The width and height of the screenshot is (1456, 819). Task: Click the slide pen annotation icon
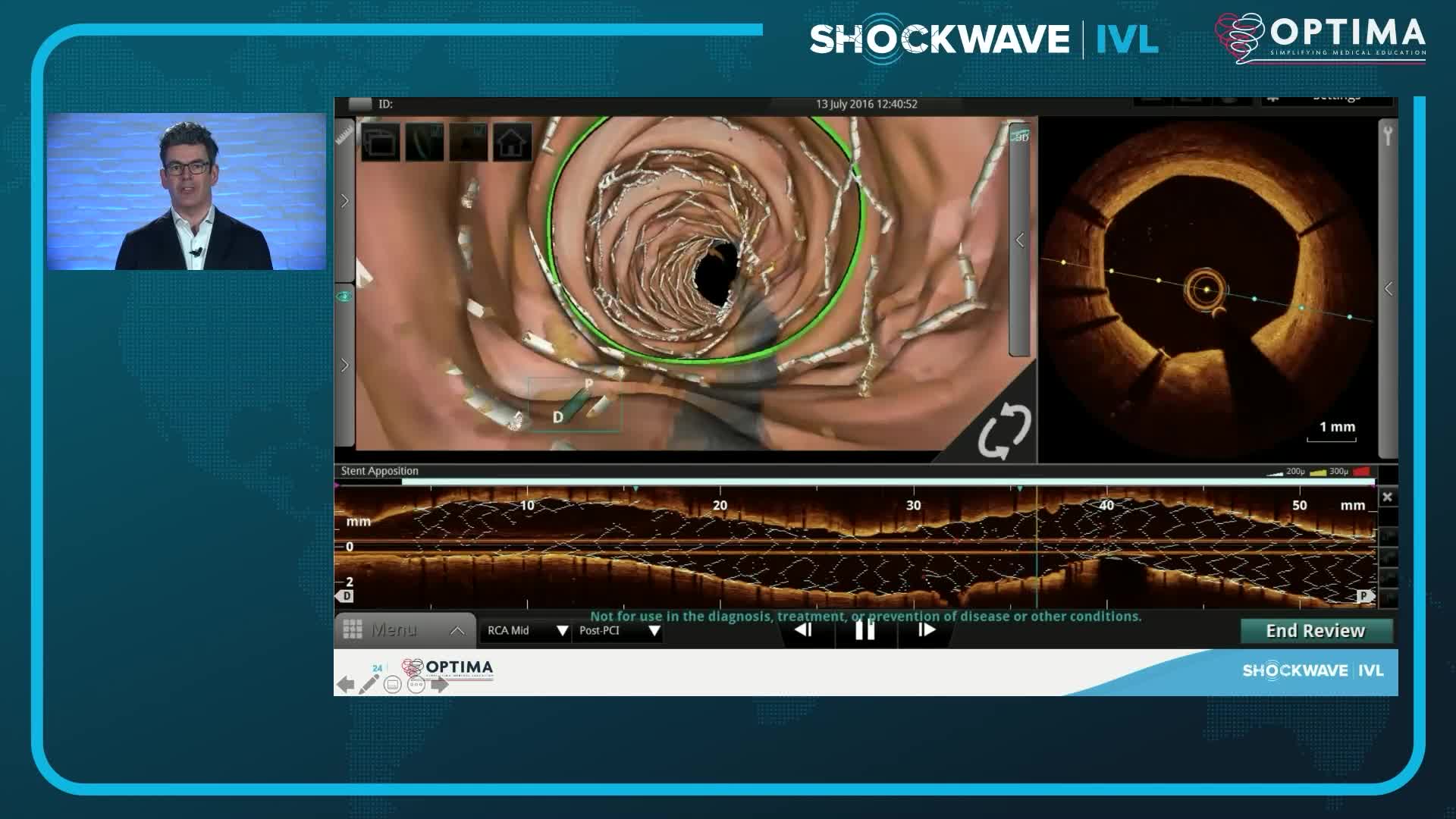point(369,685)
